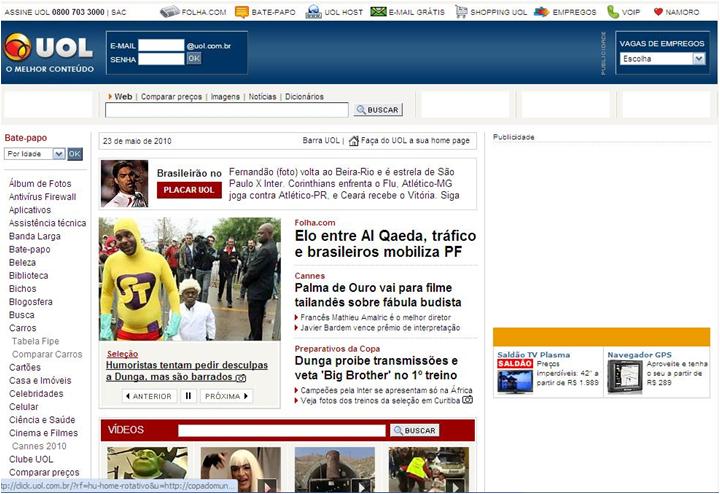
Task: Click the SAC link in top bar
Action: [x=118, y=12]
